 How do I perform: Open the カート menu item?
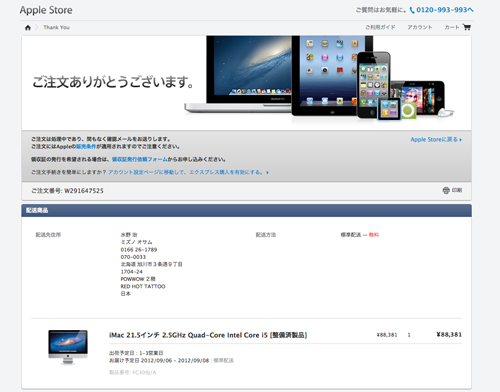[452, 27]
